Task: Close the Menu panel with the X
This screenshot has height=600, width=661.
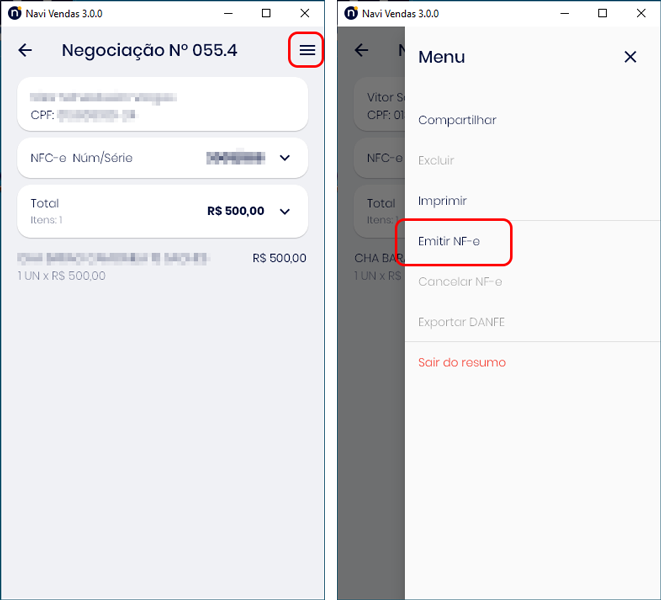Action: point(630,57)
